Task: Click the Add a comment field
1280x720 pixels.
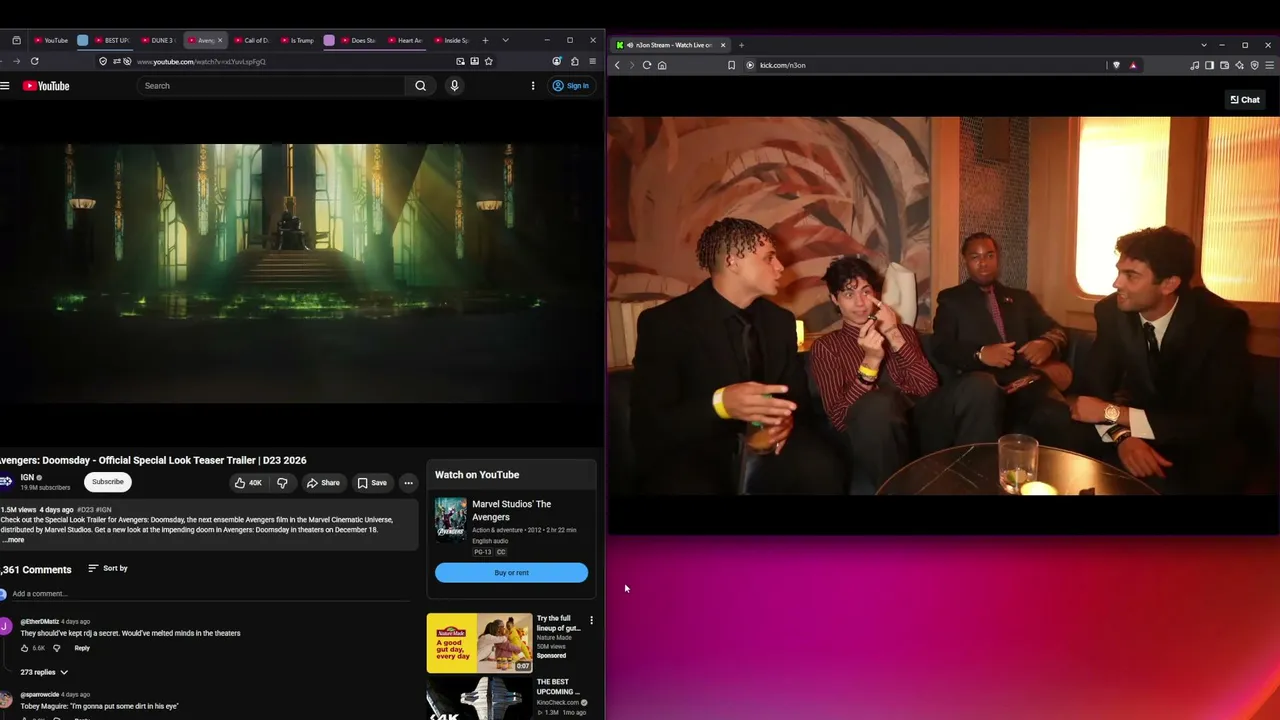Action: [x=210, y=594]
